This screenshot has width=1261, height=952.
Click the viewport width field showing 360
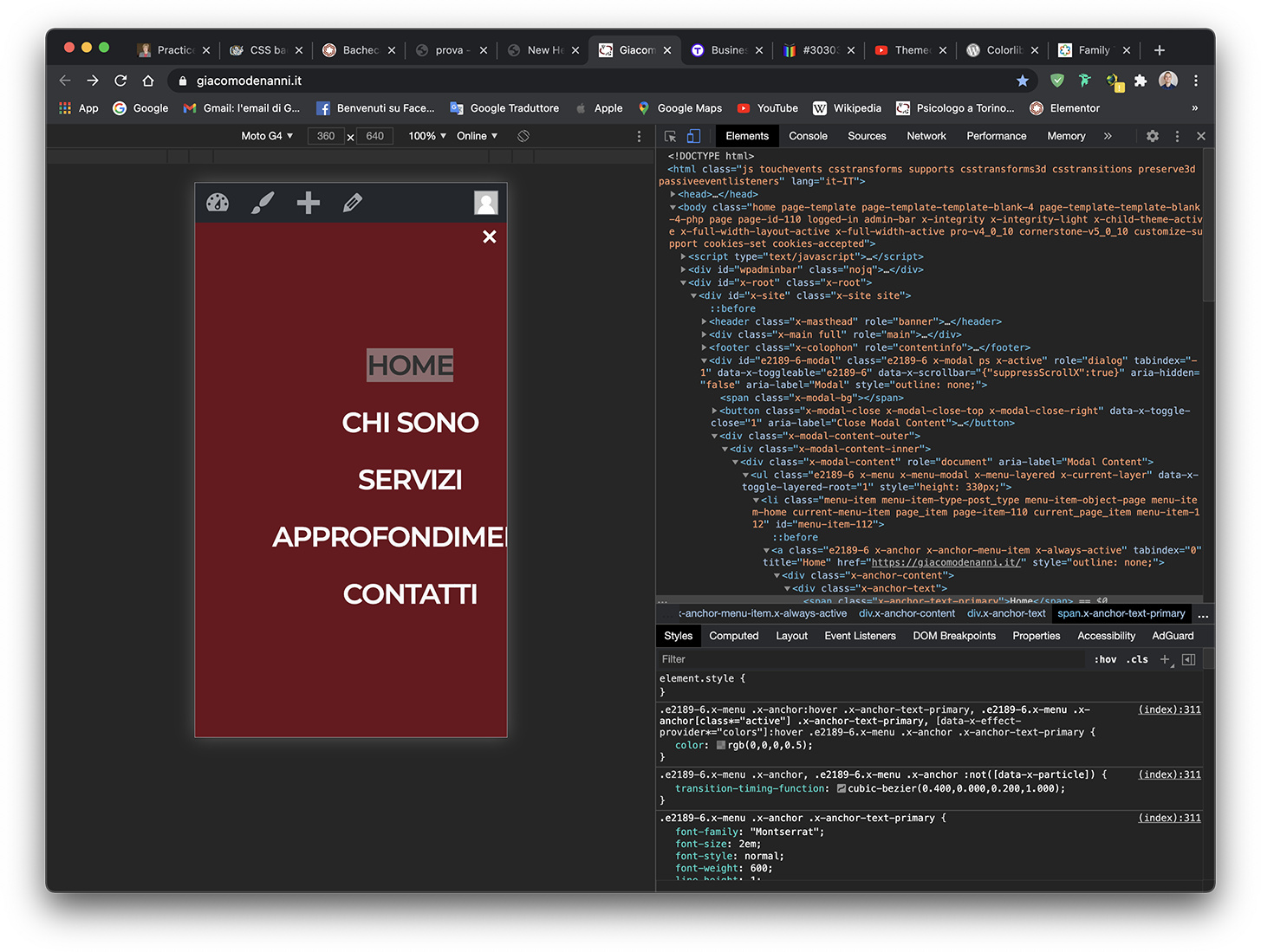[326, 136]
